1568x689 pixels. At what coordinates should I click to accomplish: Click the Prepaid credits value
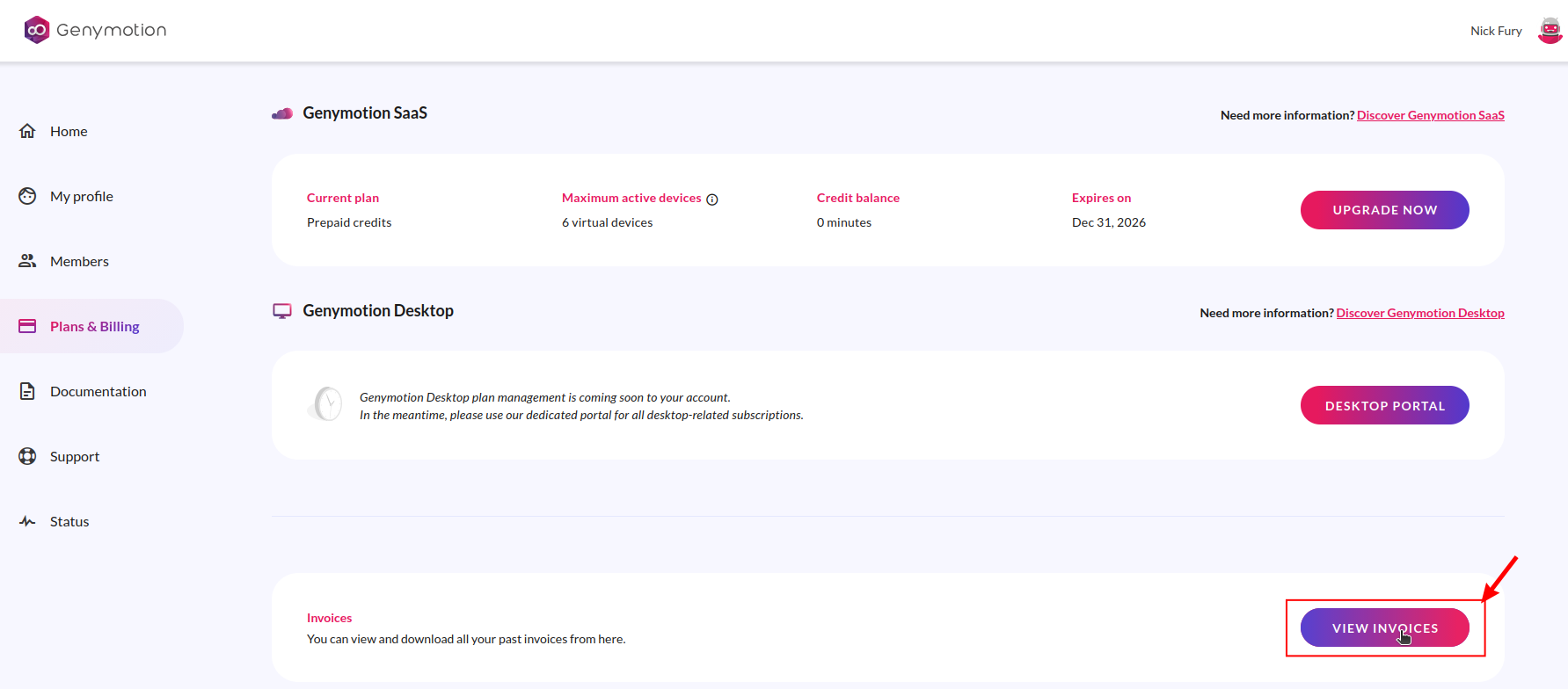[x=349, y=222]
